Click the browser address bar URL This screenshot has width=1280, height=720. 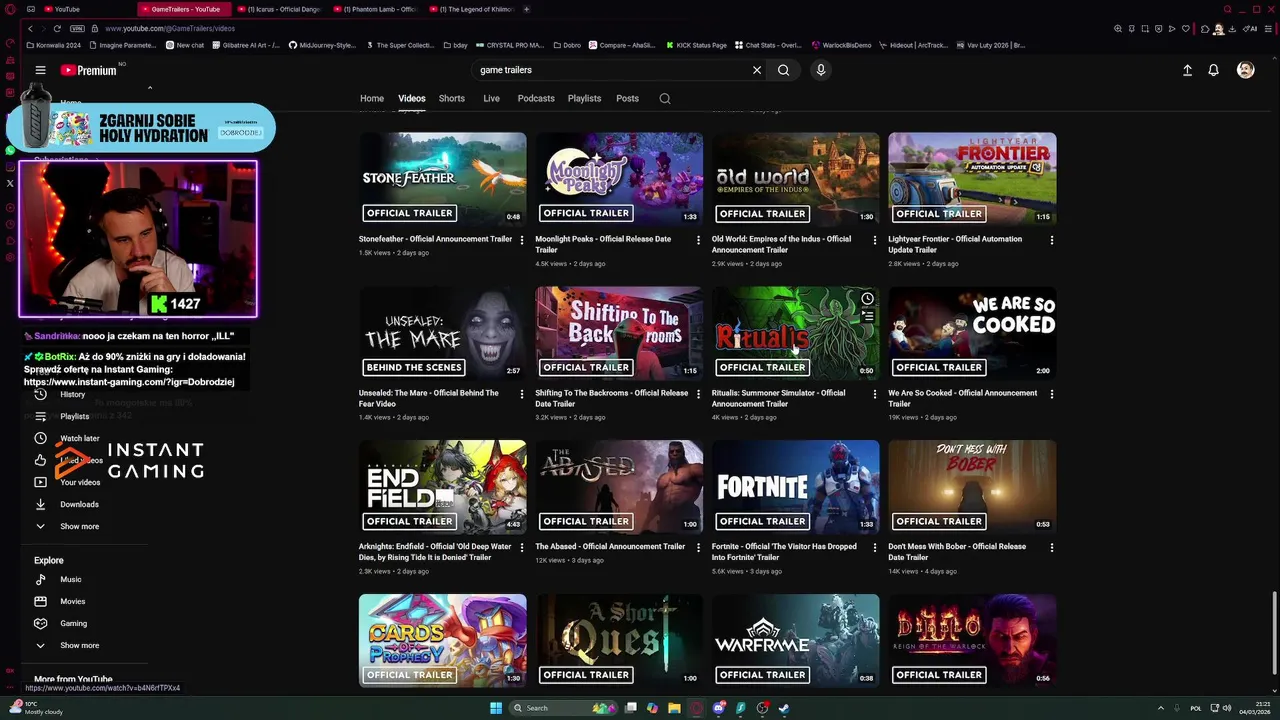(170, 28)
